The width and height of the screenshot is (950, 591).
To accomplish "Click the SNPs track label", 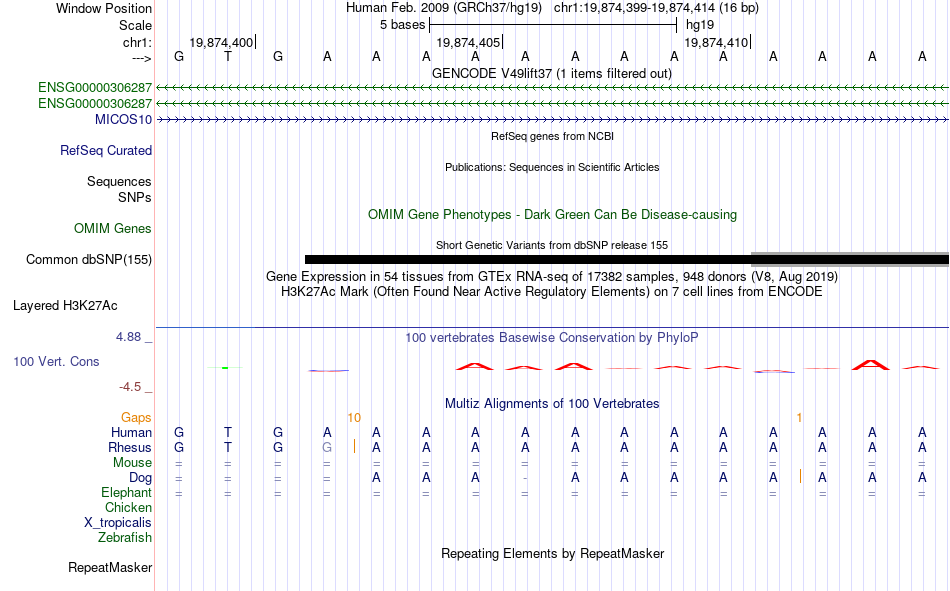I will point(135,197).
